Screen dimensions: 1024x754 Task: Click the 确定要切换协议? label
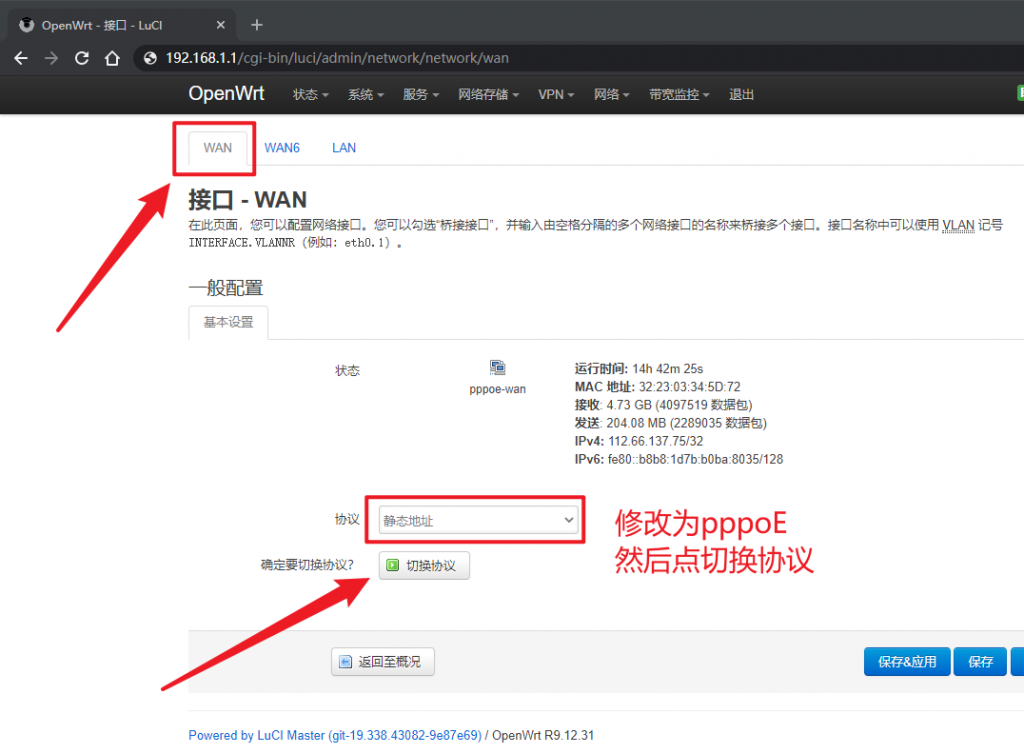tap(307, 565)
